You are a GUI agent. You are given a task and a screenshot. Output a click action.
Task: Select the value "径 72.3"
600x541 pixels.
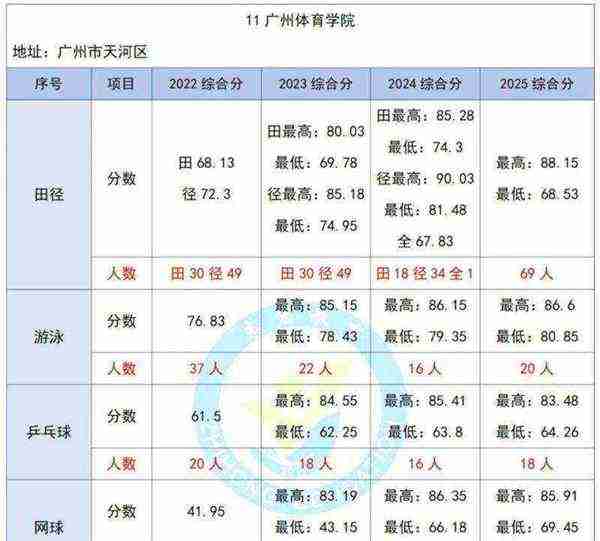click(206, 194)
